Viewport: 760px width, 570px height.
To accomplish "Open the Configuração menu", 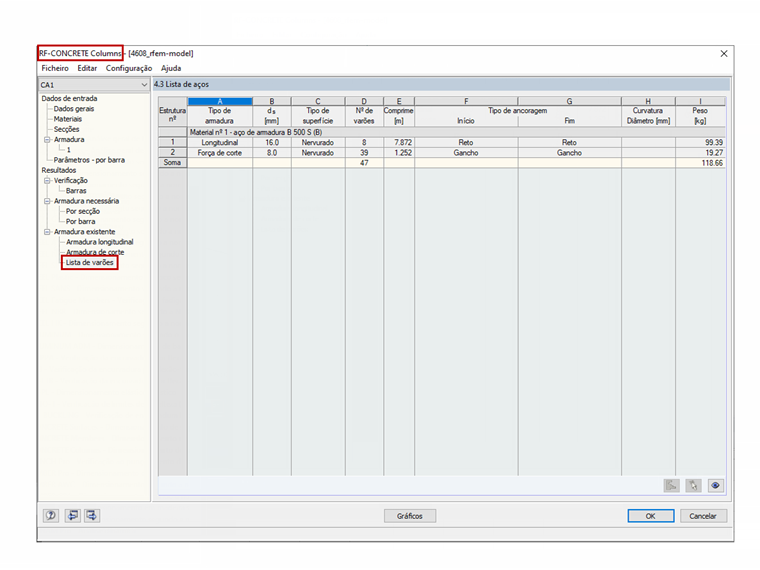I will point(129,68).
